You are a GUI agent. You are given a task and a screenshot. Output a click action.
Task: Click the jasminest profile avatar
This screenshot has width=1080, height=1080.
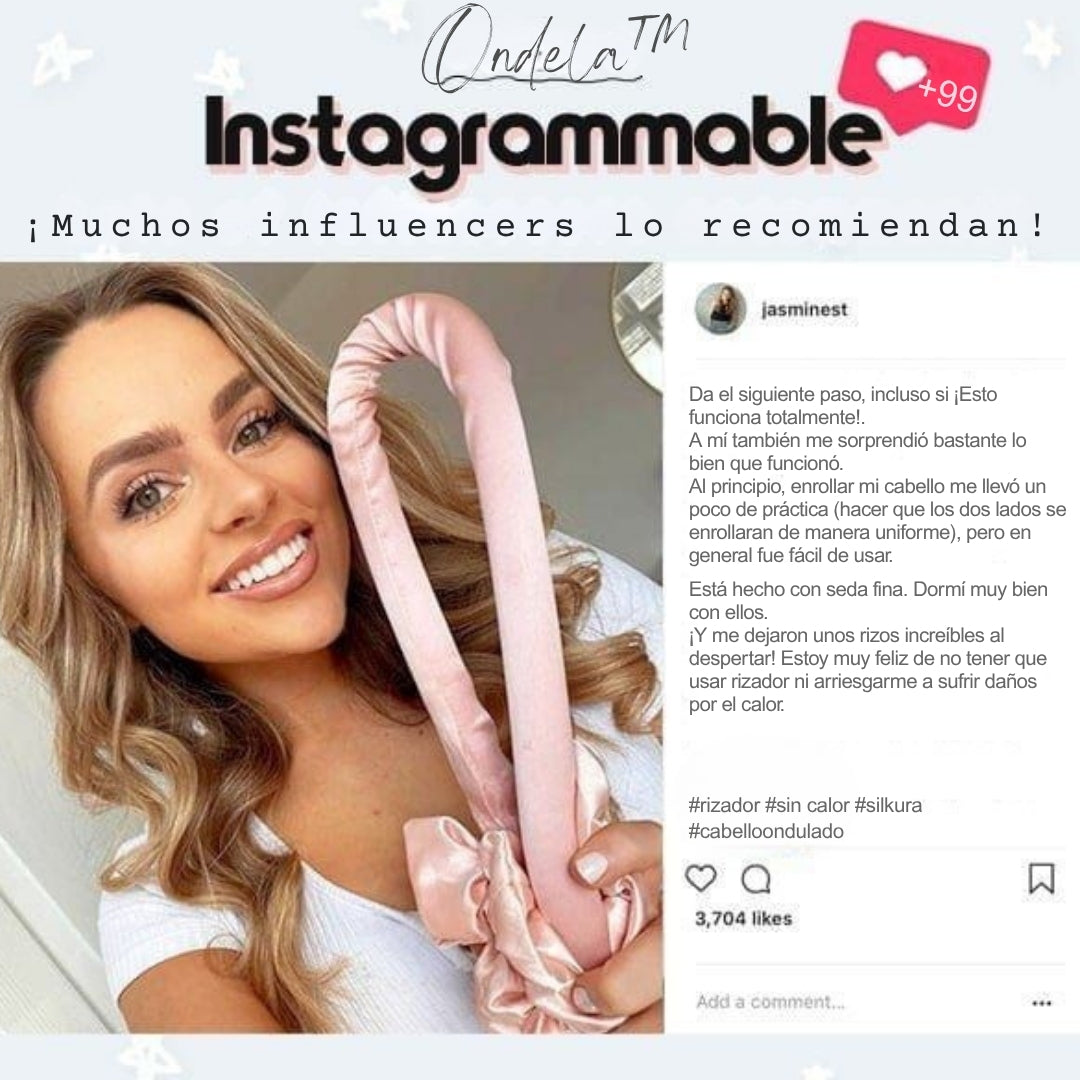click(x=720, y=309)
